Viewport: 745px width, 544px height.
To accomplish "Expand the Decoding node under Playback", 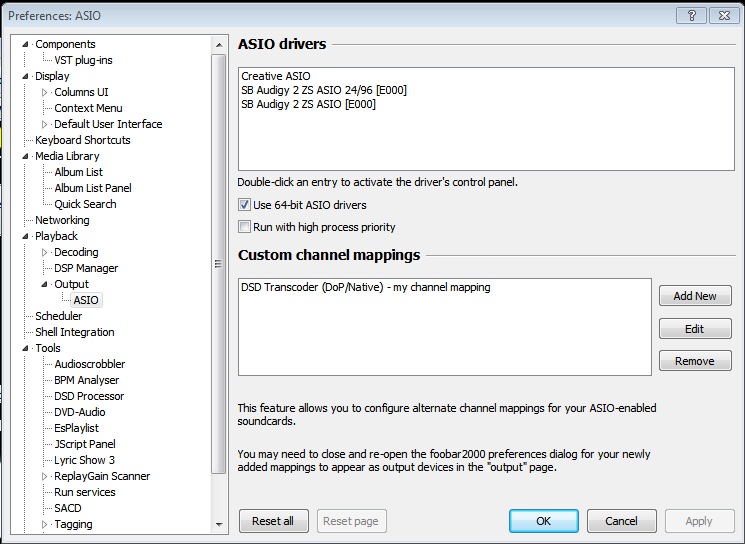I will click(x=45, y=252).
